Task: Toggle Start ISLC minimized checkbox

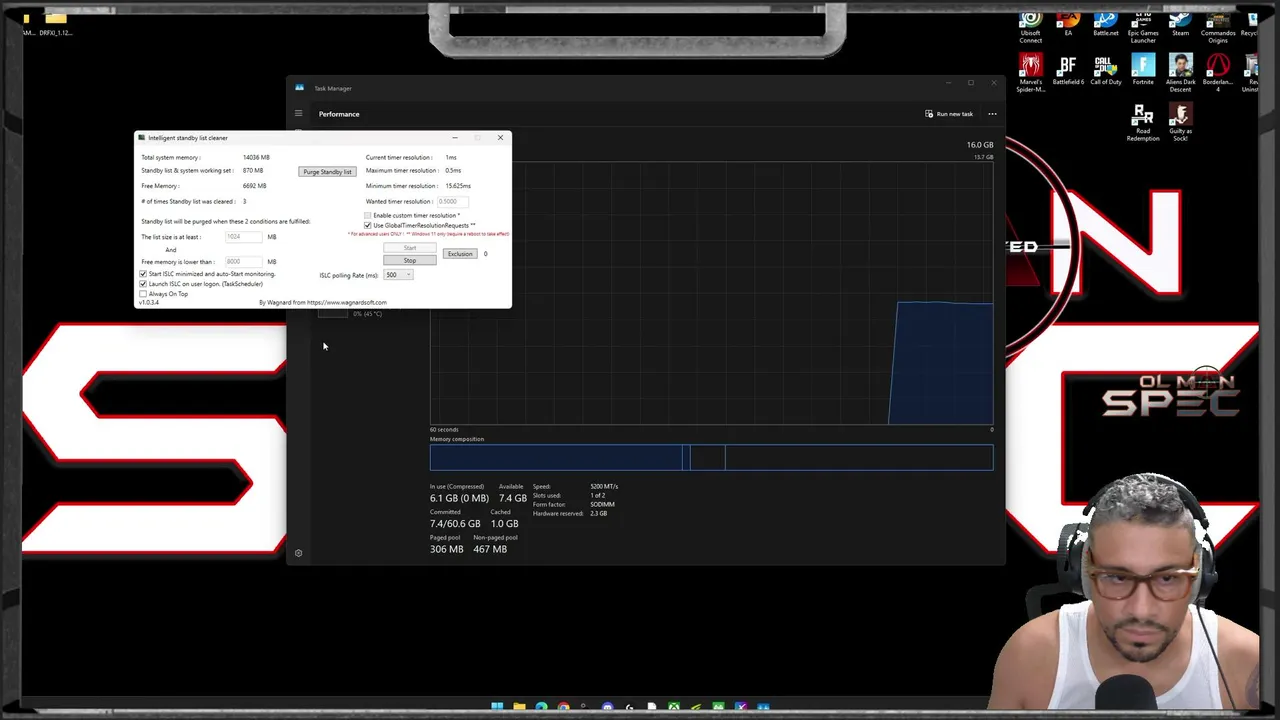Action: [143, 274]
